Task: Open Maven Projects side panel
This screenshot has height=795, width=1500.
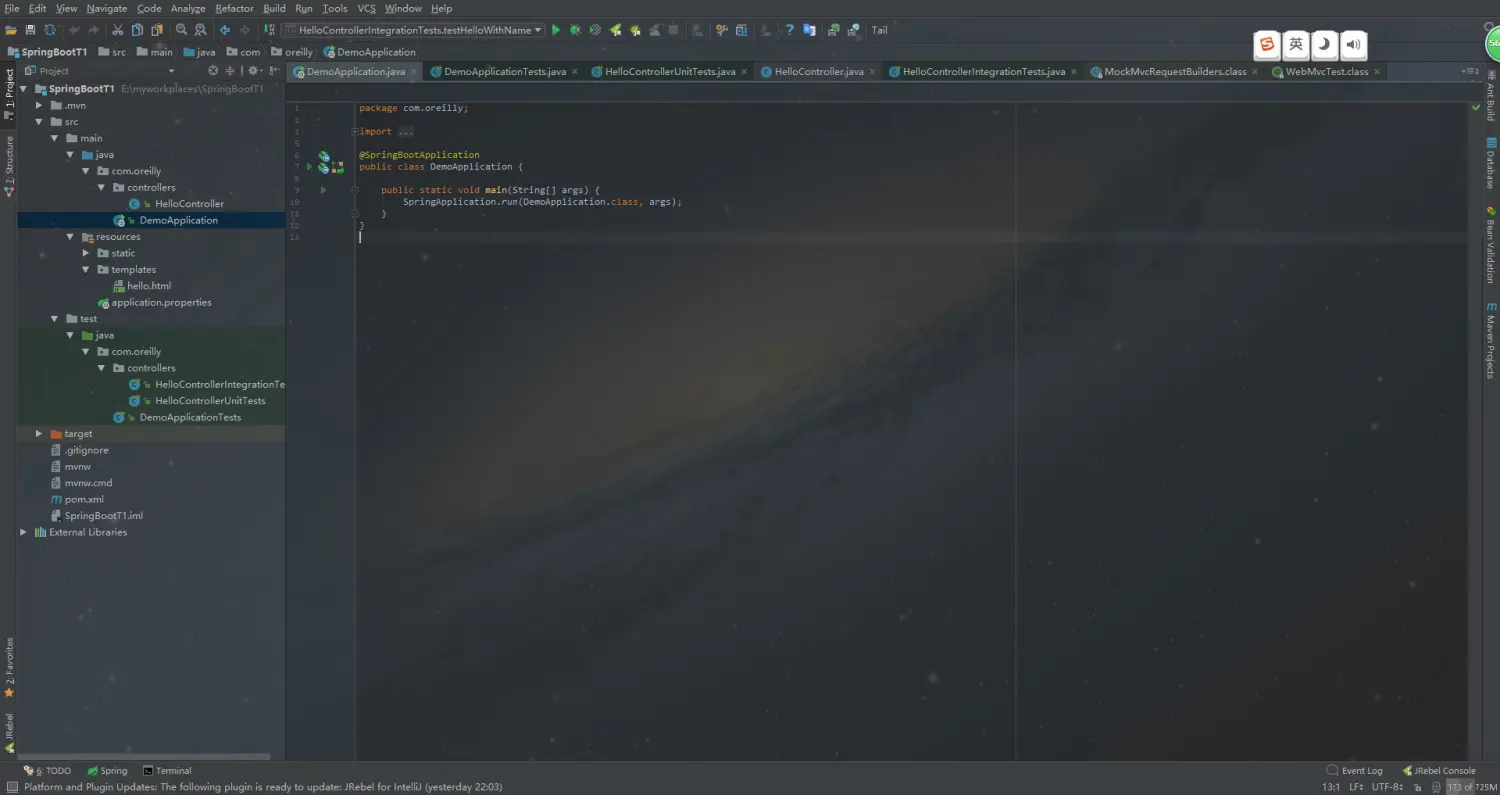Action: pyautogui.click(x=1491, y=340)
